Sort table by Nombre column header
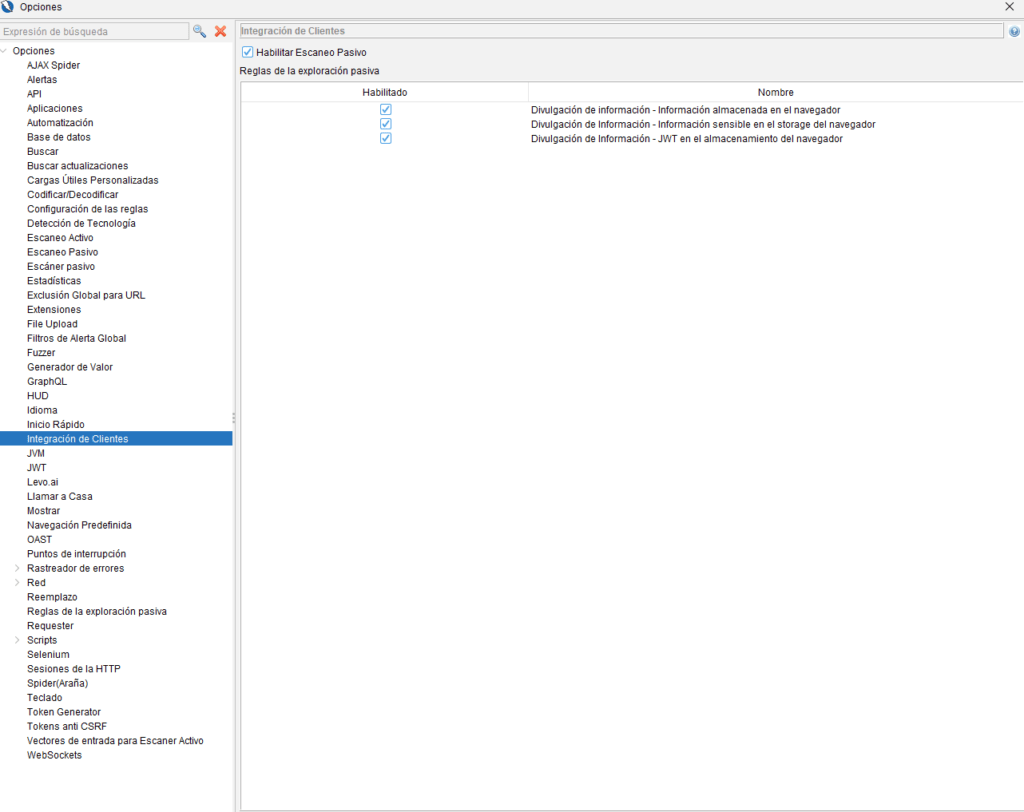Screen dimensions: 1024x812 pyautogui.click(x=775, y=92)
